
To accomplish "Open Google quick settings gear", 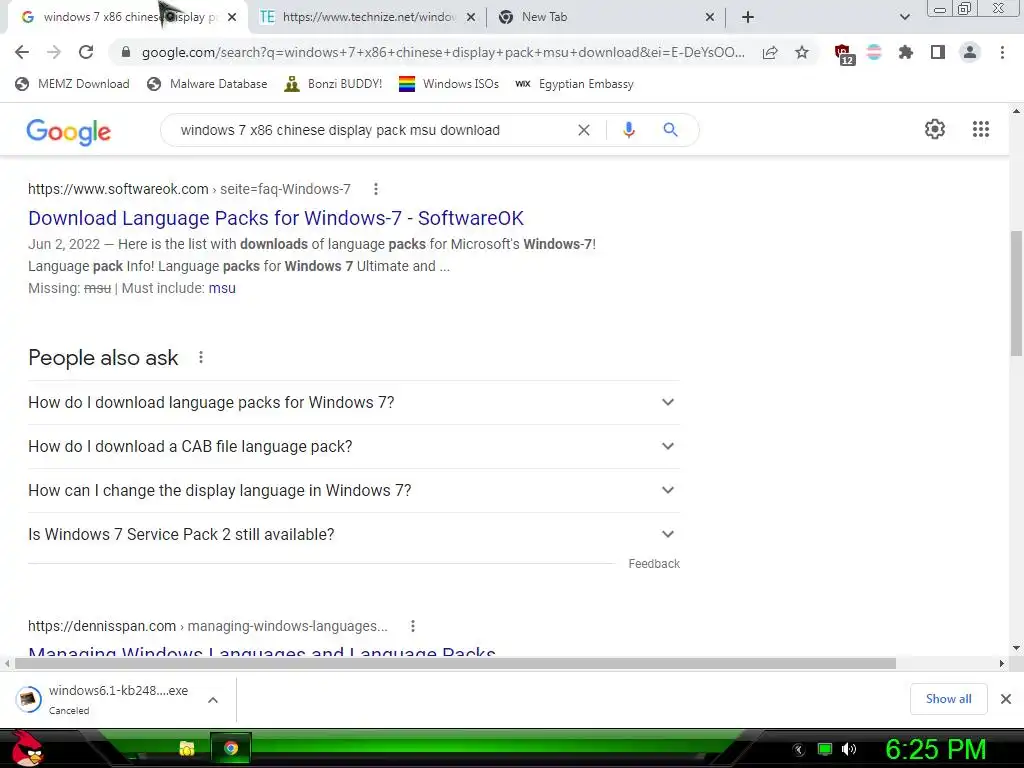I will 935,129.
